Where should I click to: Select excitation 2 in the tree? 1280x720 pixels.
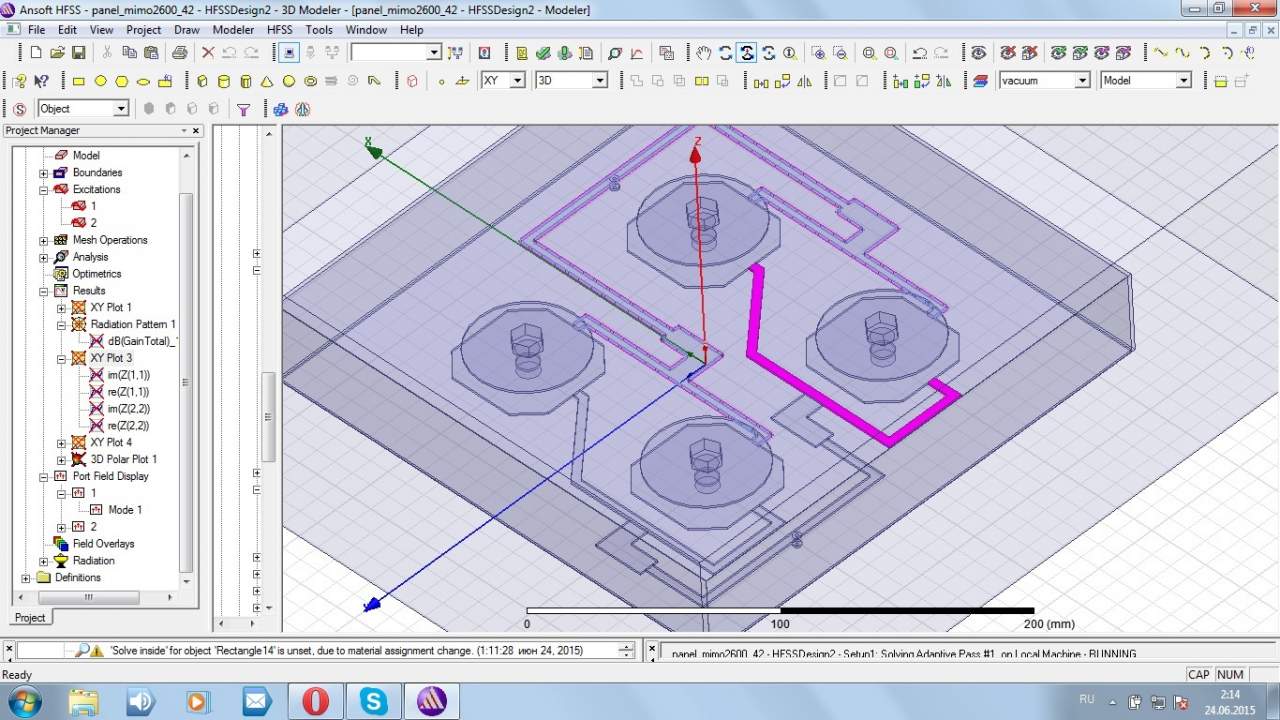(x=94, y=223)
